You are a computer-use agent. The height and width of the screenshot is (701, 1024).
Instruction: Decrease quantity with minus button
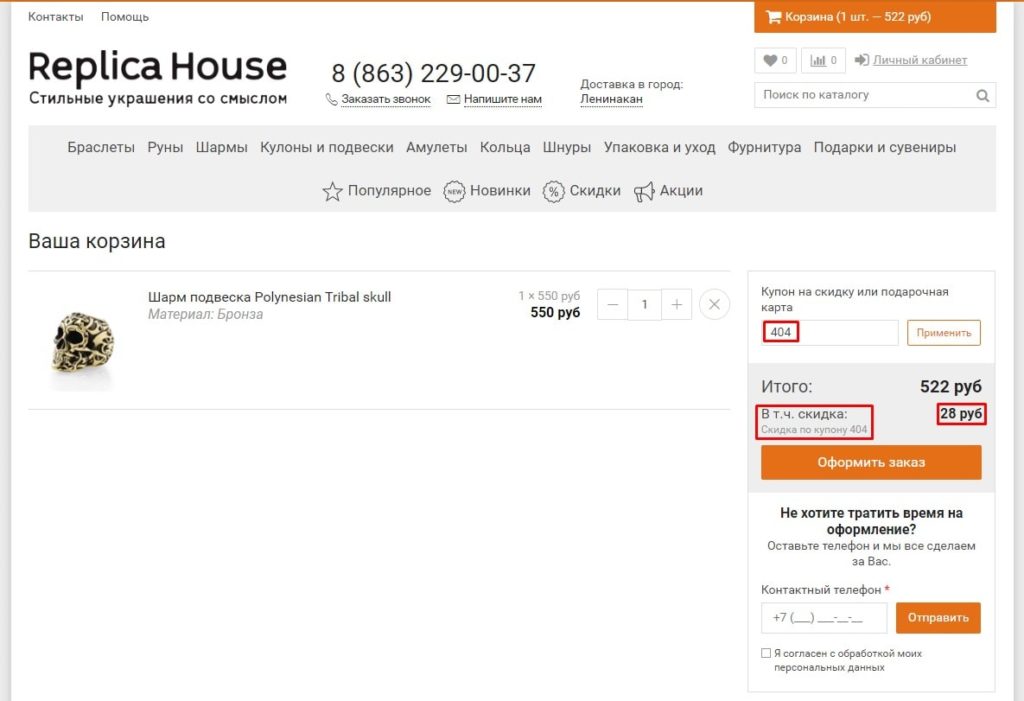click(x=612, y=304)
